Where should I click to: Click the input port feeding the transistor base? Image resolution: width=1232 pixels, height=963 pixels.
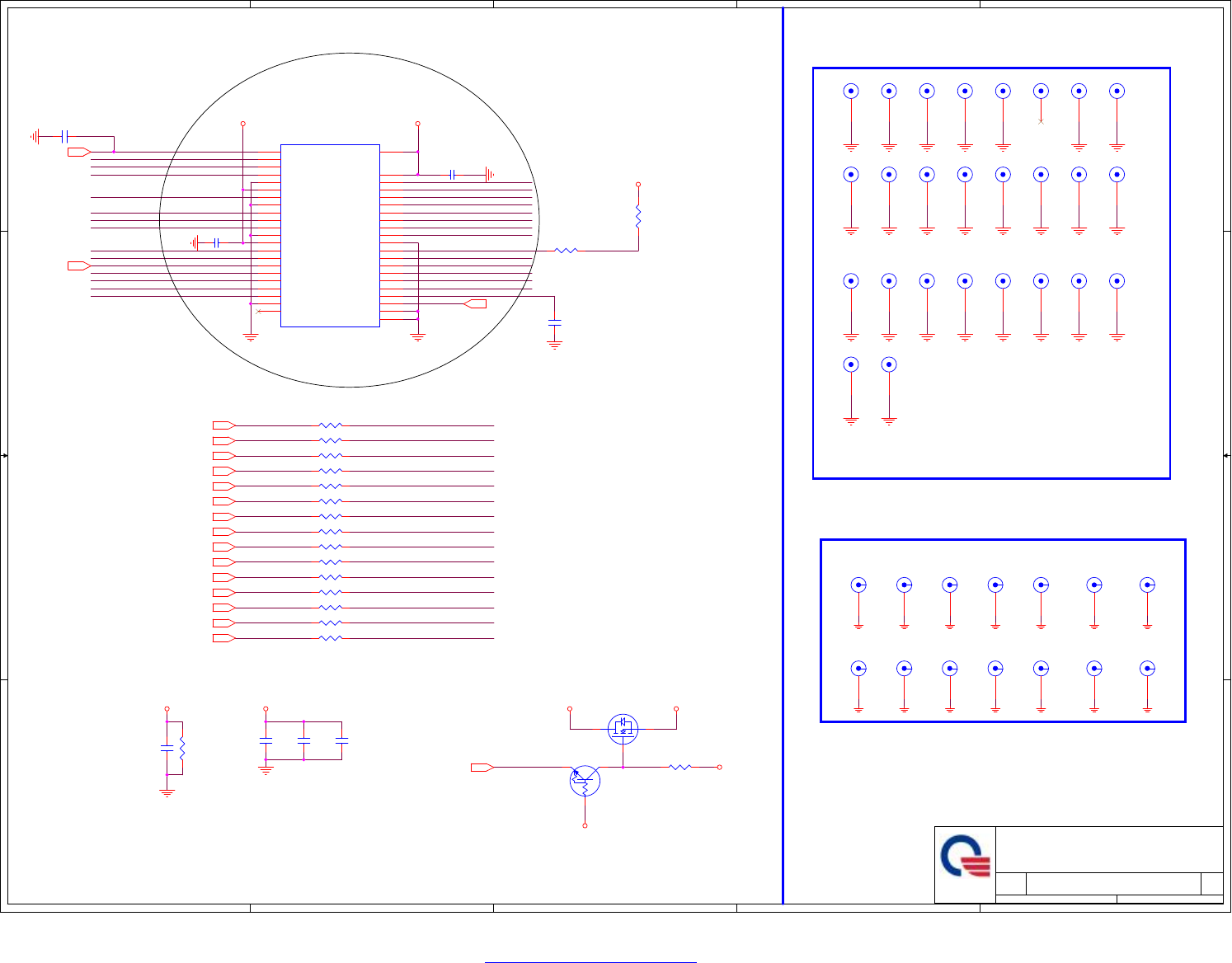click(x=482, y=768)
